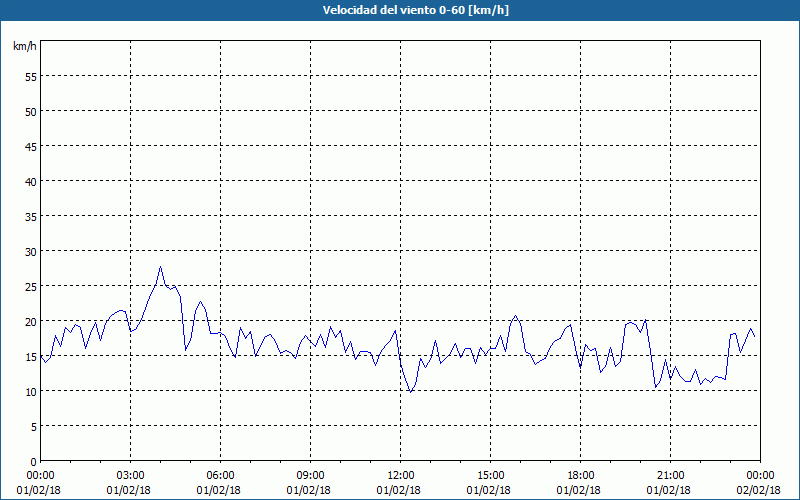Click the y-axis value '40'
800x500 pixels.
click(x=31, y=181)
